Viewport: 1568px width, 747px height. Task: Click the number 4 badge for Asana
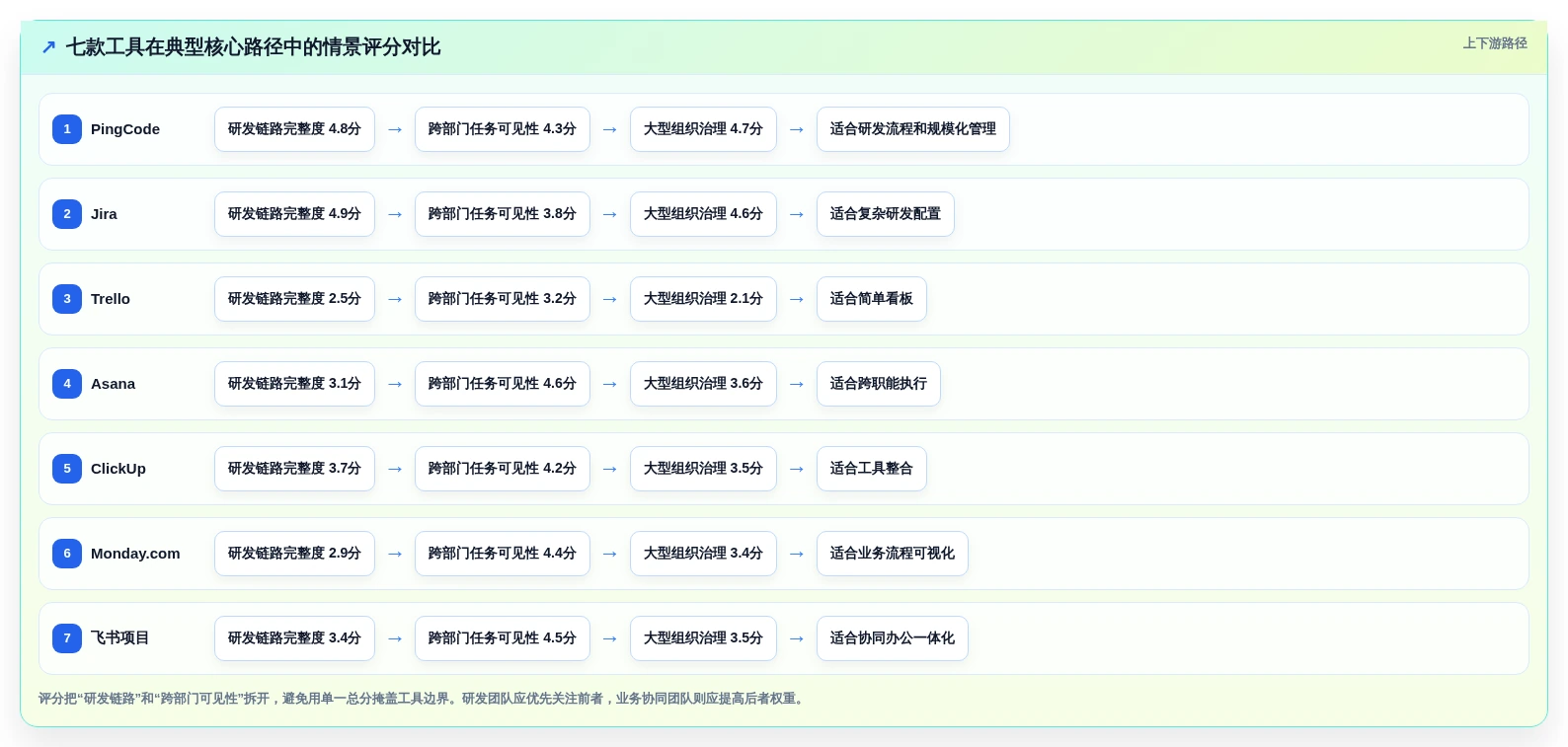click(67, 384)
